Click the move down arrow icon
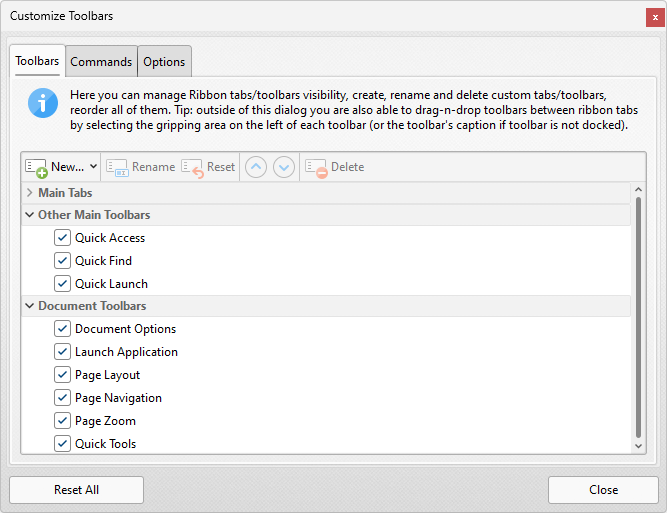 click(284, 167)
